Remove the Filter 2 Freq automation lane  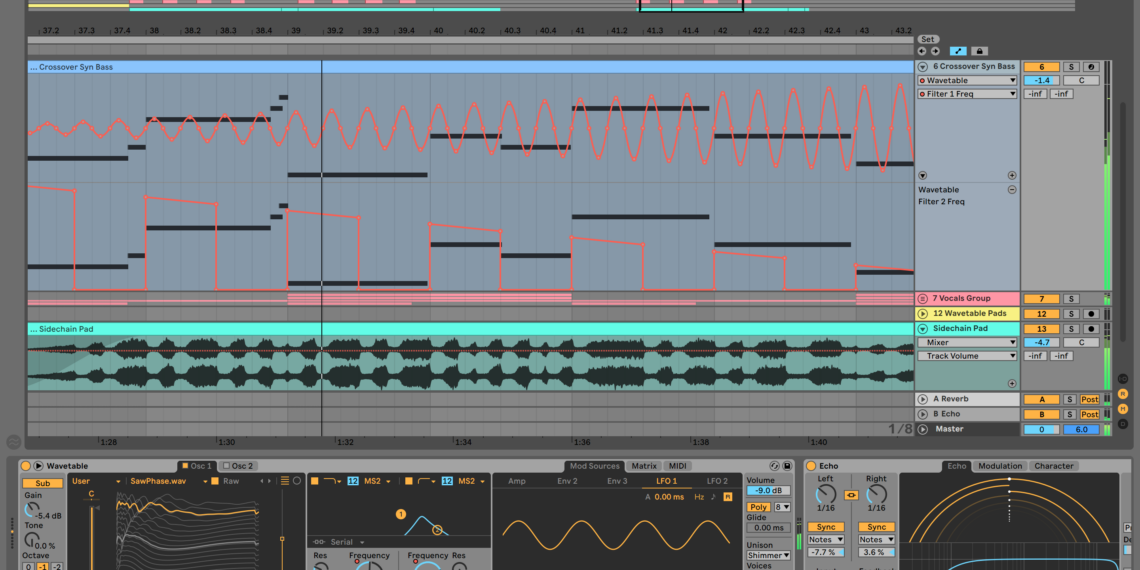click(1011, 189)
